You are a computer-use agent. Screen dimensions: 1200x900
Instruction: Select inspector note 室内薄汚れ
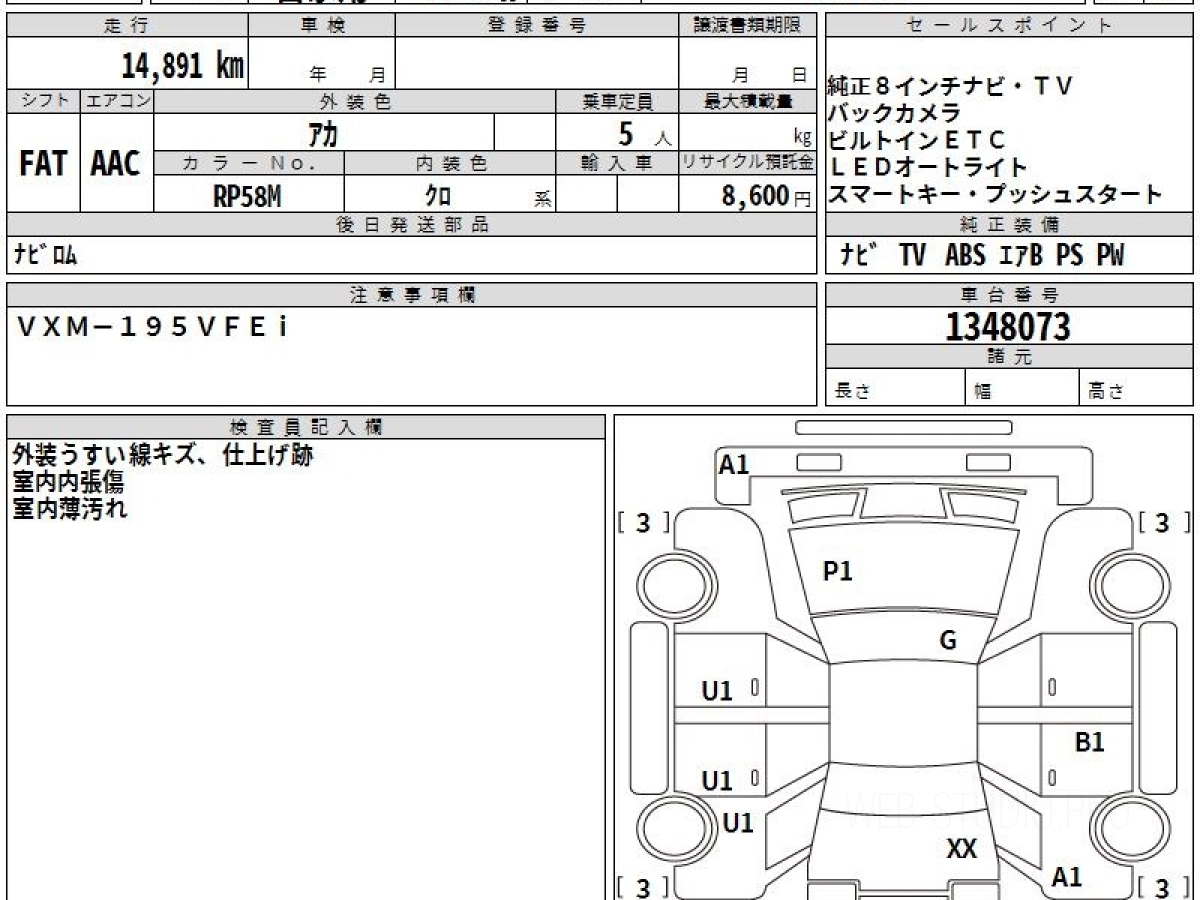tap(70, 508)
